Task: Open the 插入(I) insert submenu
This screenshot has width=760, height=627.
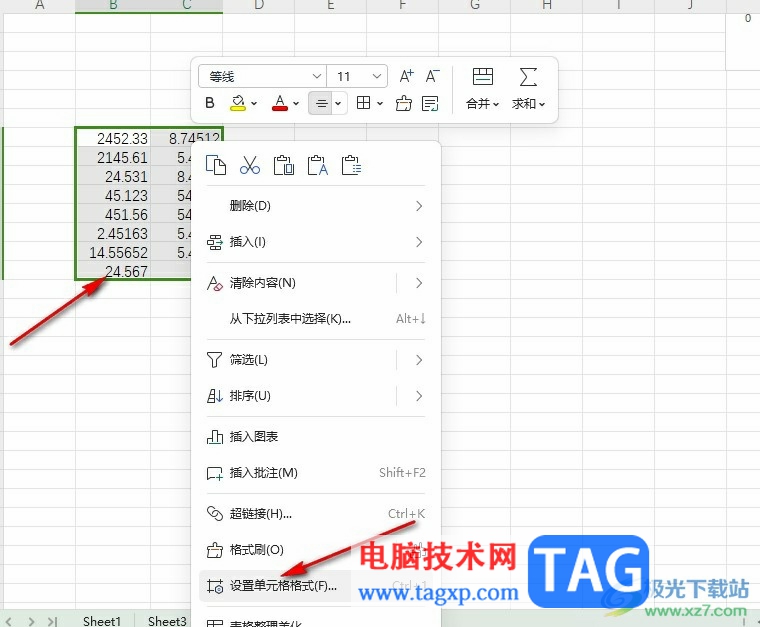Action: [316, 242]
